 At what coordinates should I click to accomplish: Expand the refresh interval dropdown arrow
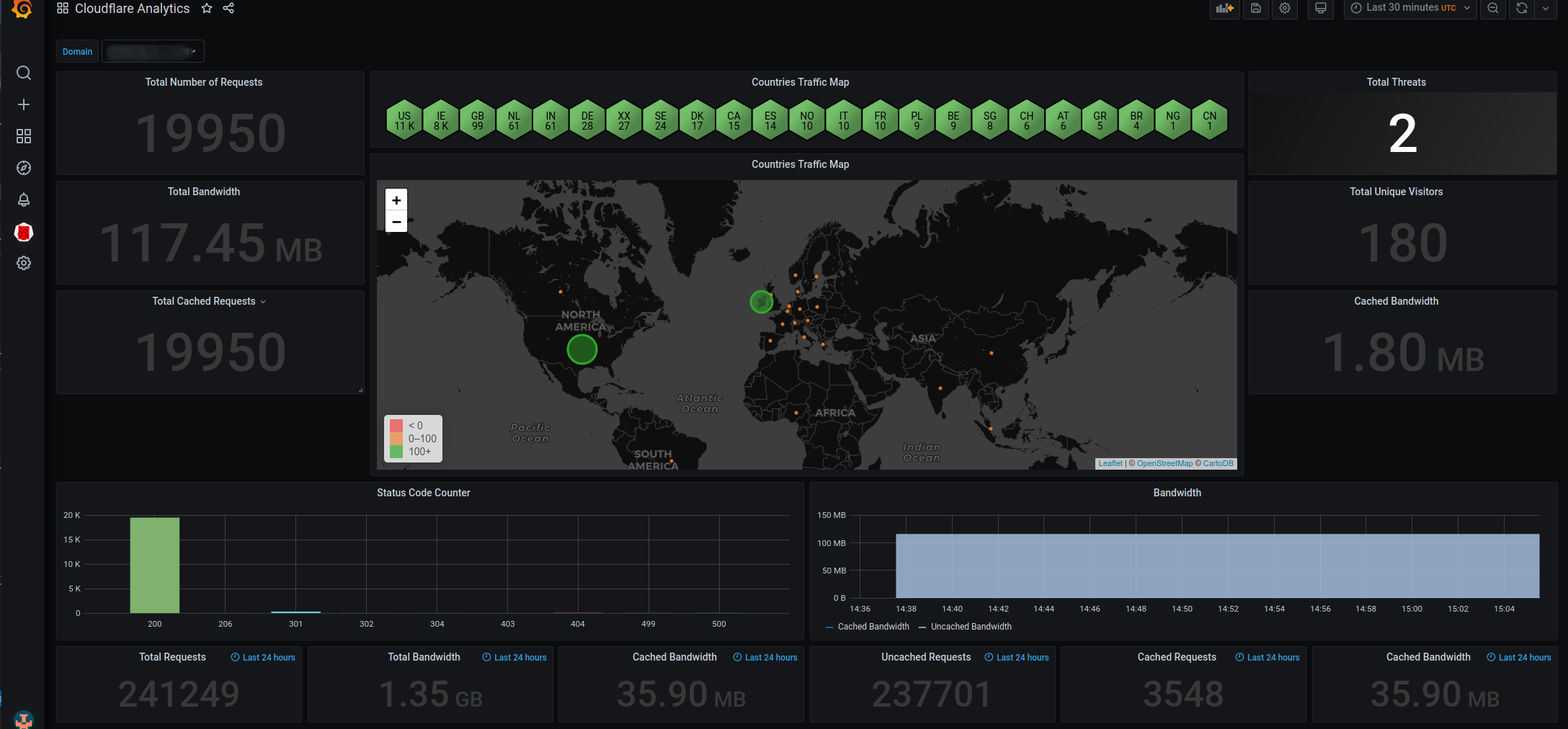point(1546,8)
